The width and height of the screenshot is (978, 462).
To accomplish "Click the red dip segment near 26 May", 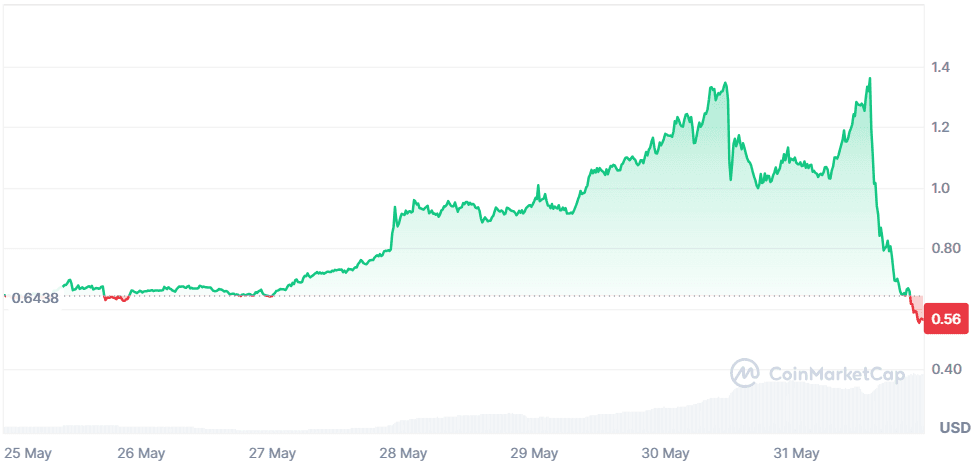I will click(116, 298).
